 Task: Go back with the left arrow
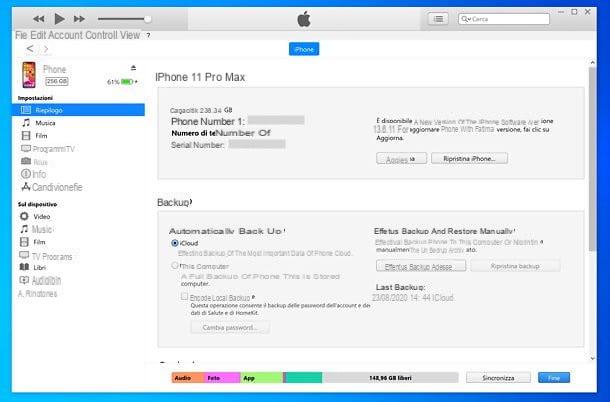[30, 49]
